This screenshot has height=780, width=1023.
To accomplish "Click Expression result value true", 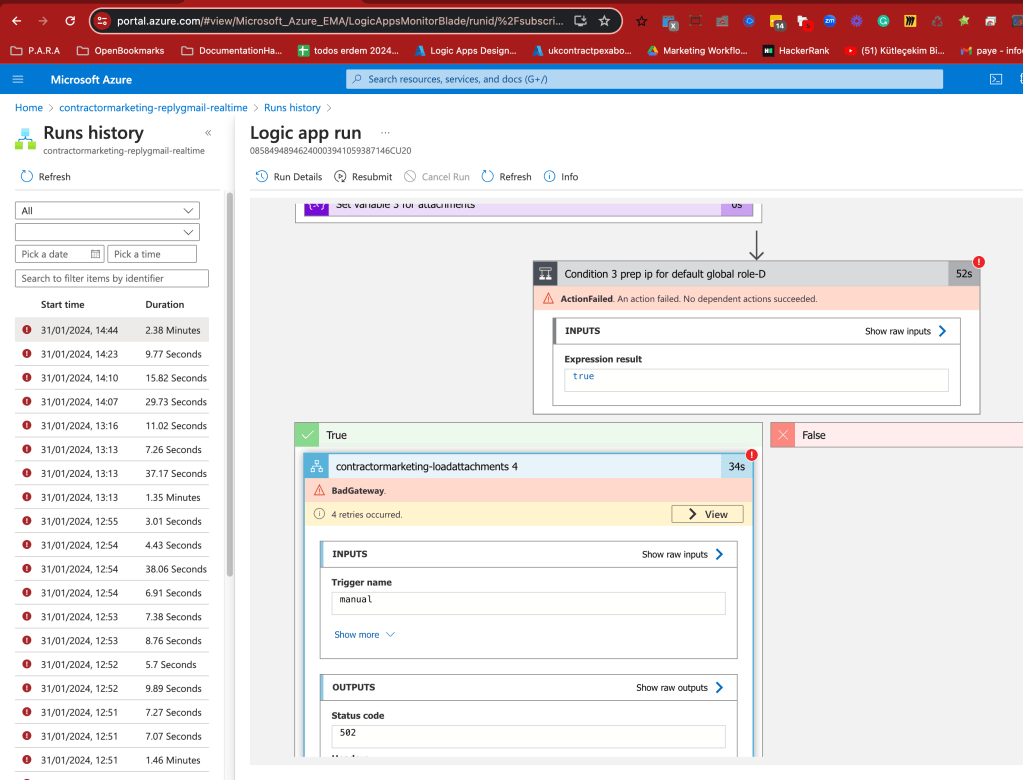I will 756,380.
